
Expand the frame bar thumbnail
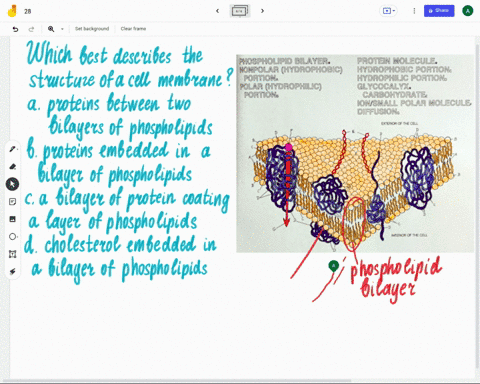tap(240, 11)
